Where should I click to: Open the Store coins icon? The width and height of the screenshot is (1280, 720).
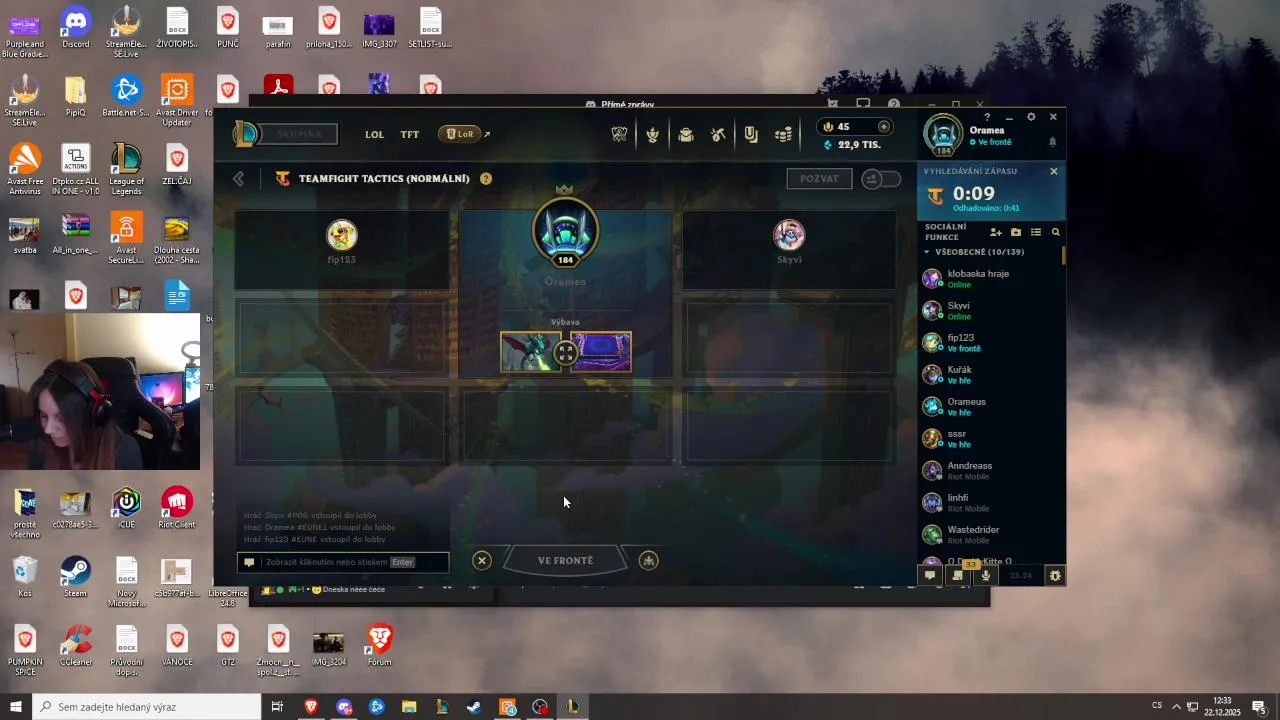tap(784, 134)
